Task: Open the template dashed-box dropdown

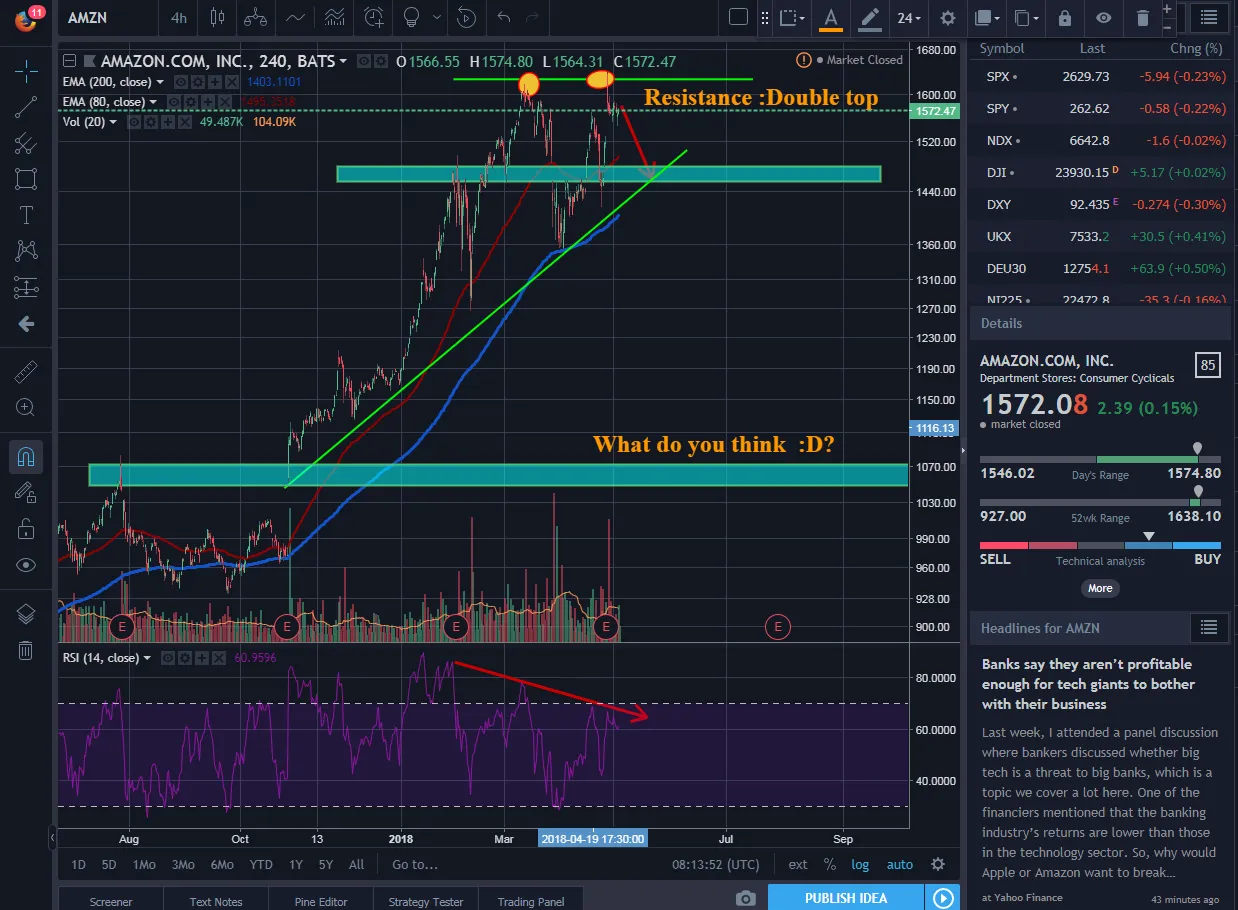Action: [794, 17]
